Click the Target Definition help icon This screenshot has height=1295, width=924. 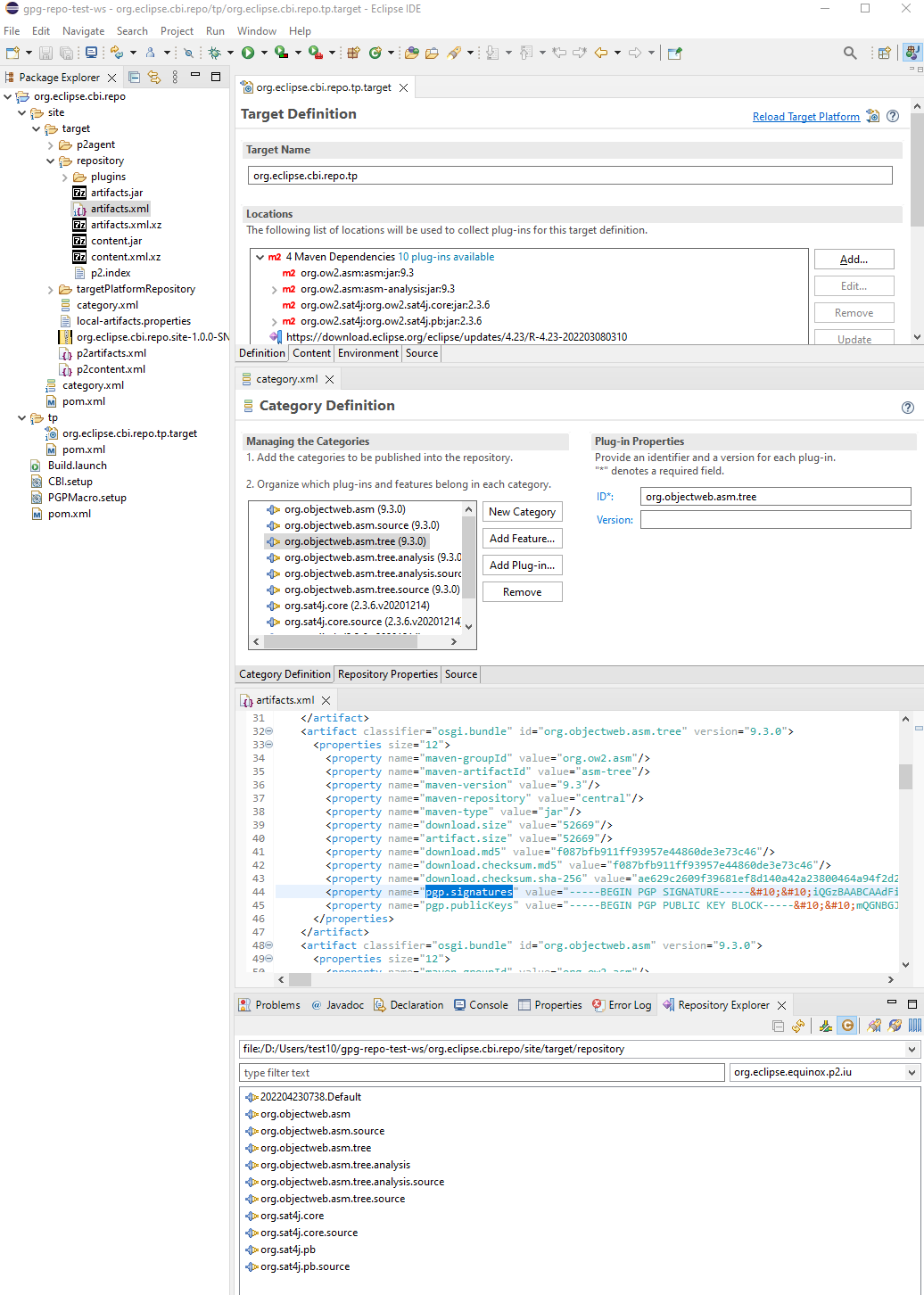pos(893,116)
